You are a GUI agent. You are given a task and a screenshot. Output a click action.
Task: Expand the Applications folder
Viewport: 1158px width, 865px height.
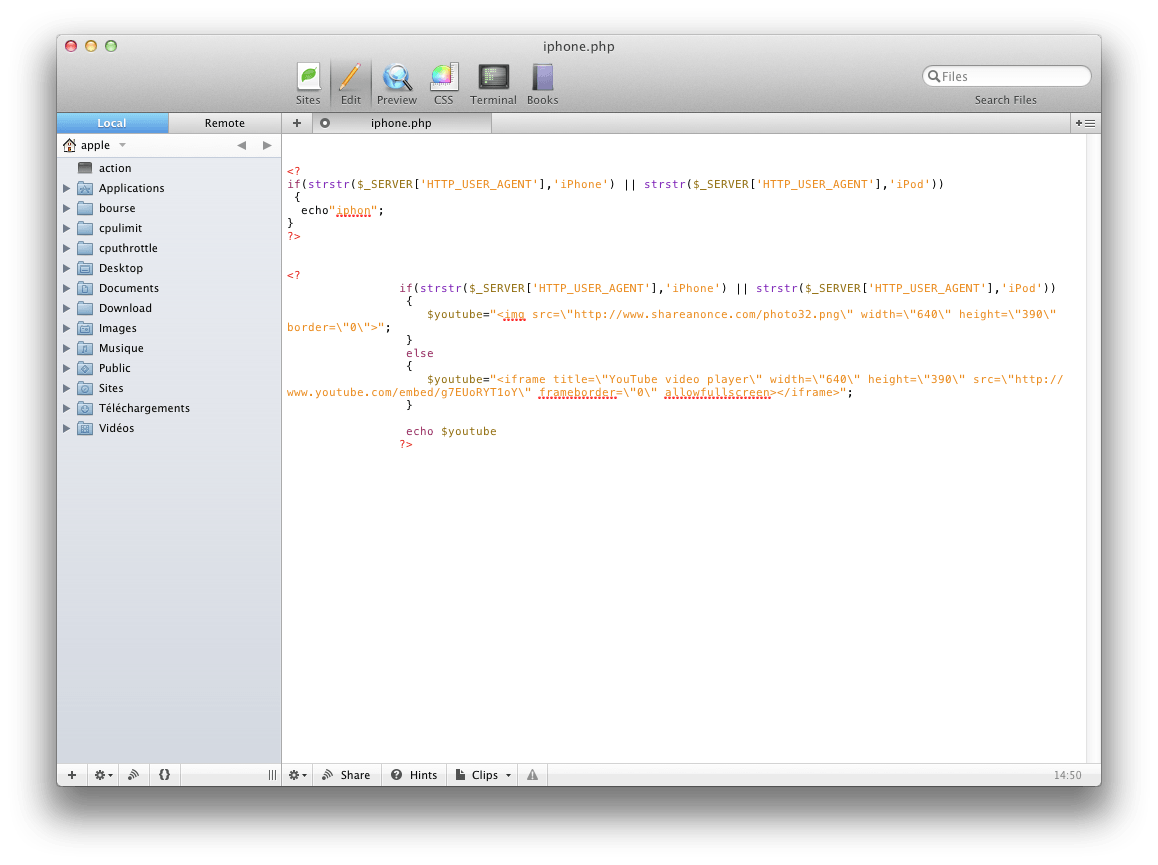pos(66,188)
